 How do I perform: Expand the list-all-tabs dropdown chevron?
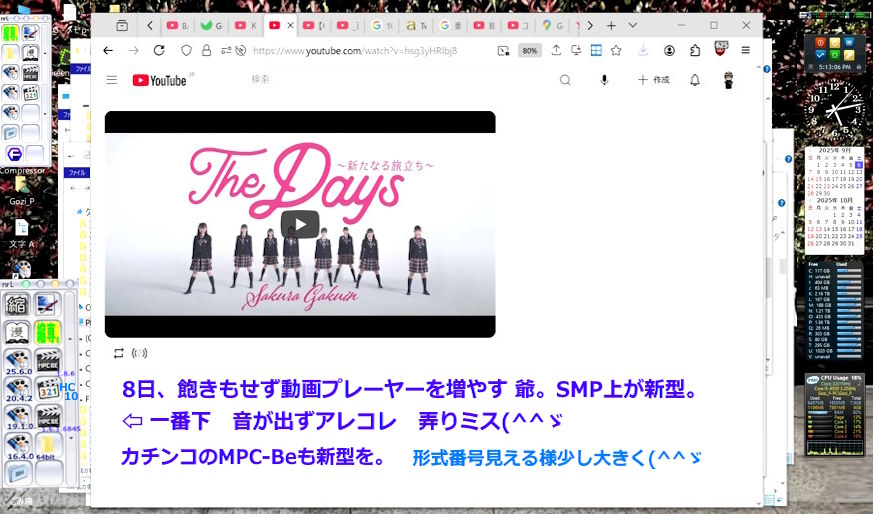coord(633,25)
